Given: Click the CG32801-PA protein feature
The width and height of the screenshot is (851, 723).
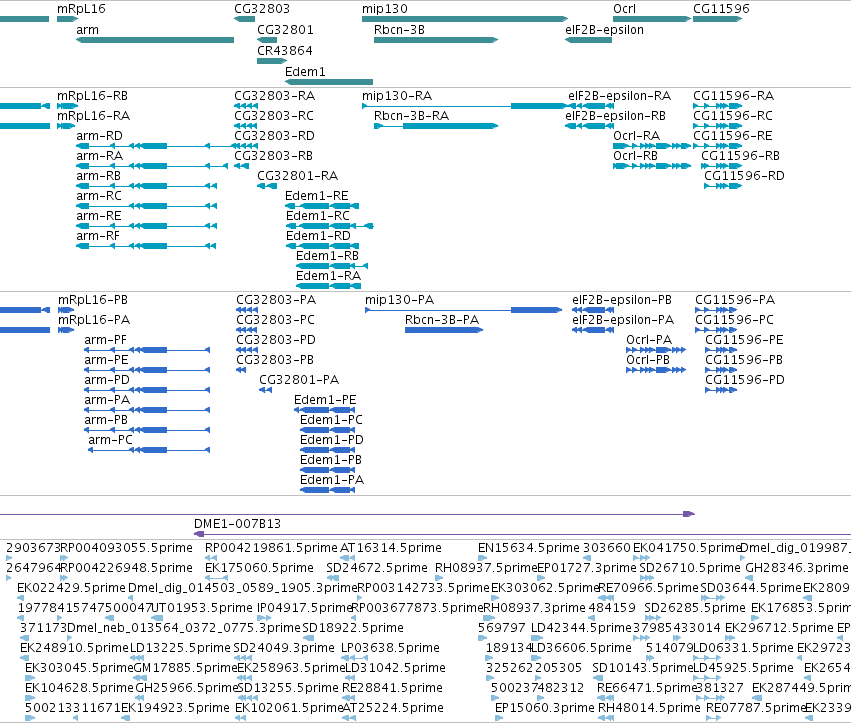Looking at the screenshot, I should coord(265,390).
